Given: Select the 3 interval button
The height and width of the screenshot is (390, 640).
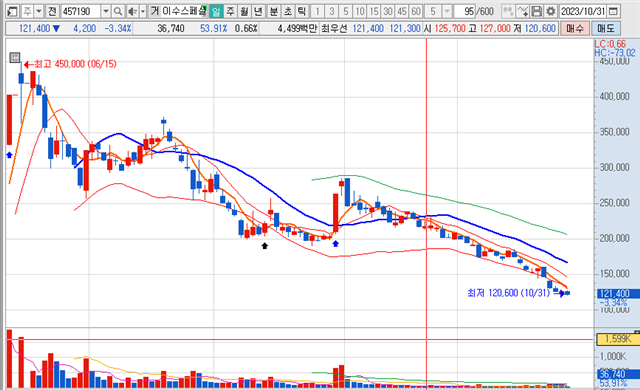Looking at the screenshot, I should coord(331,11).
